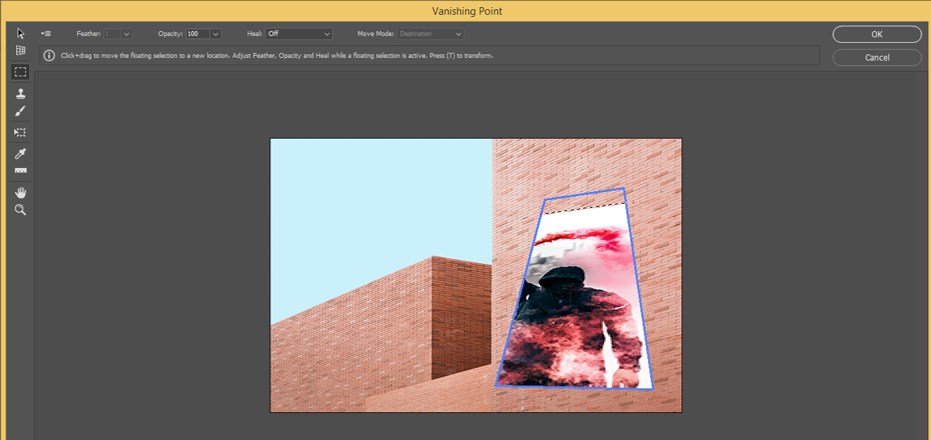Open the Opacity dropdown arrow
Screen dimensions: 931x440
pos(216,34)
